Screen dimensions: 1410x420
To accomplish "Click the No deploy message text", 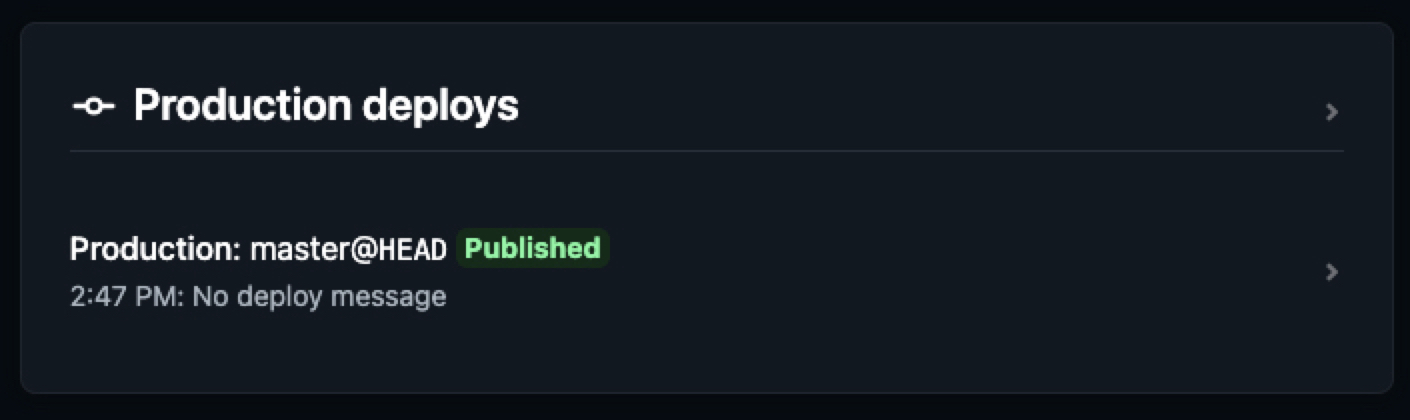I will click(x=319, y=297).
